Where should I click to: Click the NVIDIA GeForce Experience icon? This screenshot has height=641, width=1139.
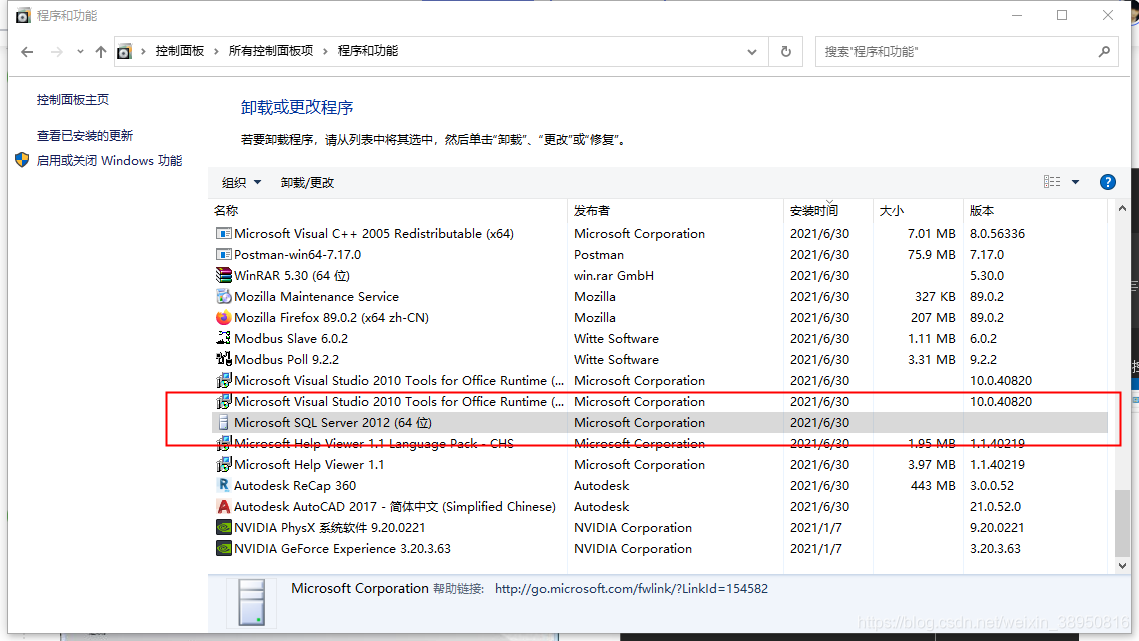click(223, 549)
